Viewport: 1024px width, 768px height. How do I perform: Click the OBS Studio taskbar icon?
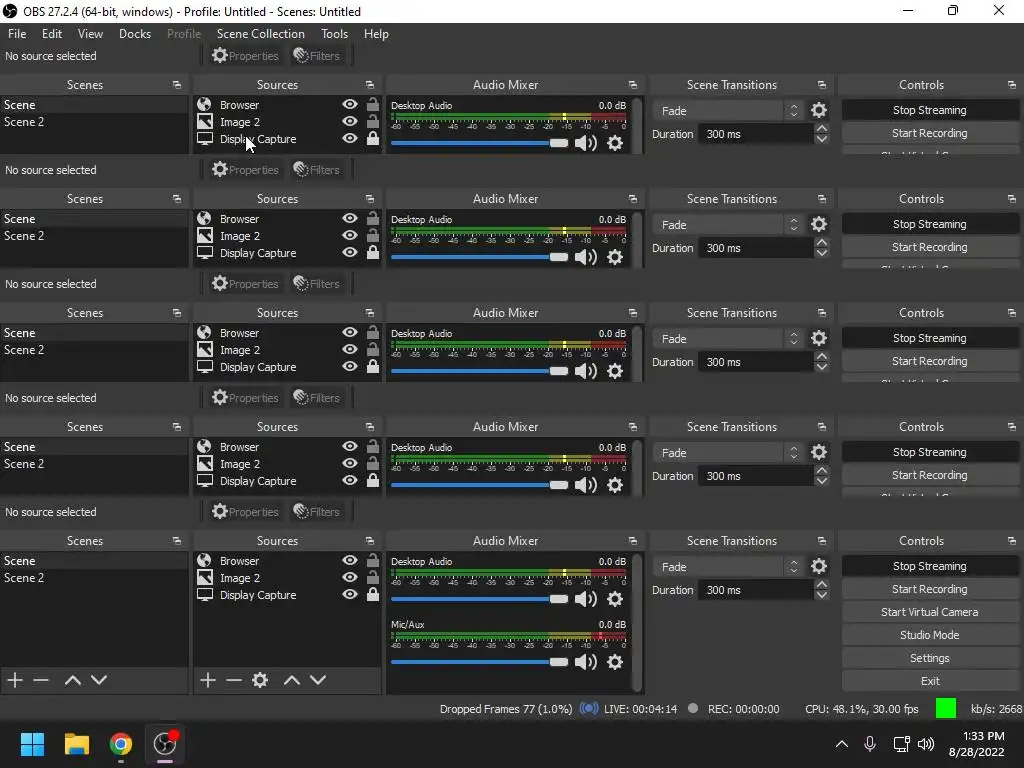165,744
